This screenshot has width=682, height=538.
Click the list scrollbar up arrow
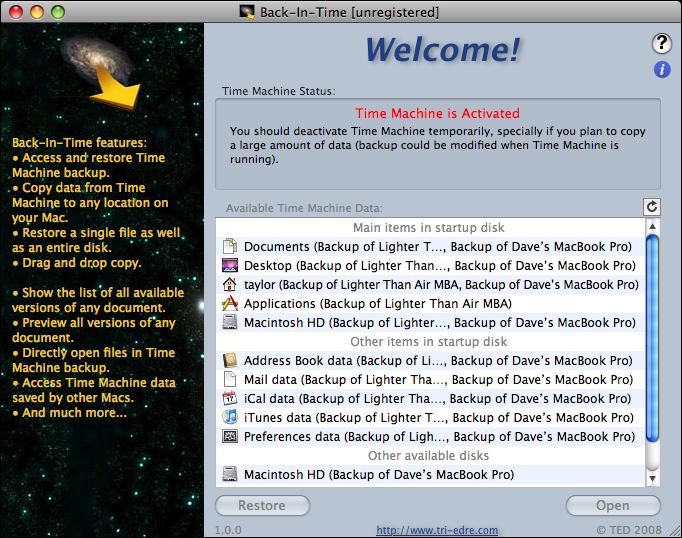tap(652, 226)
